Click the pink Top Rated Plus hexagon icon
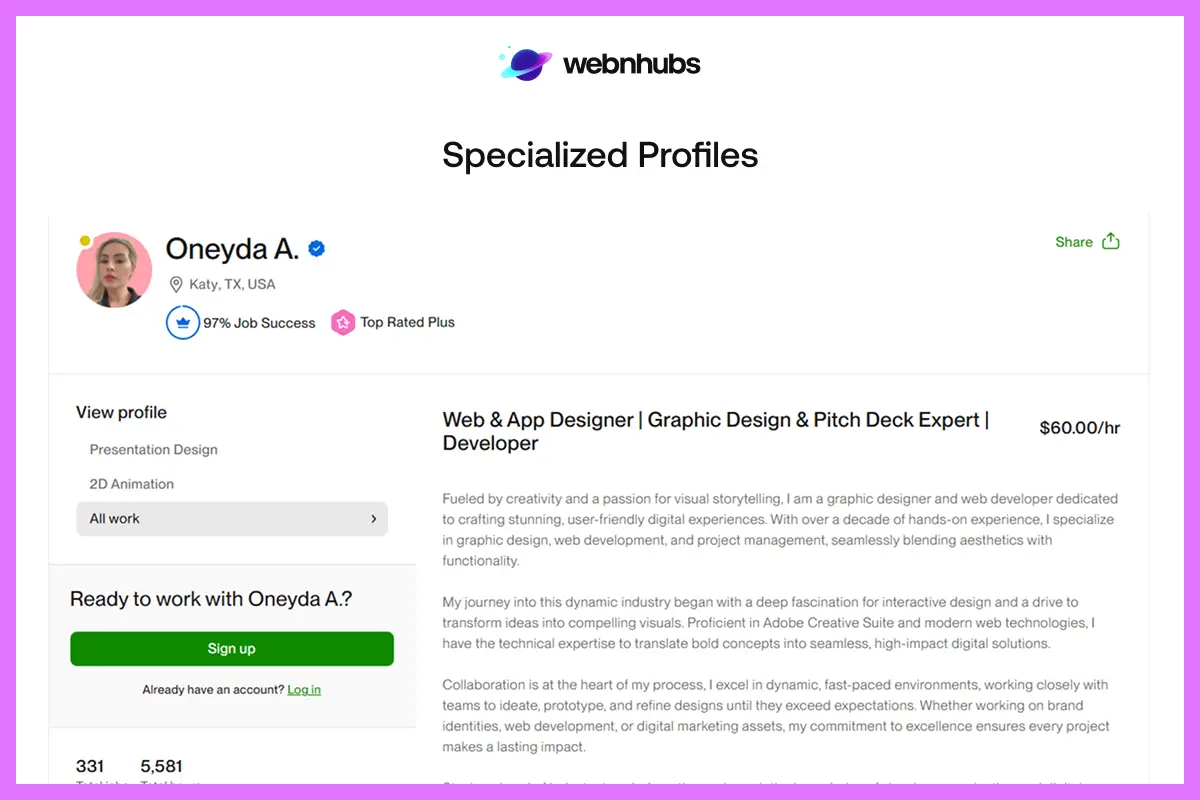The image size is (1200, 800). tap(343, 322)
